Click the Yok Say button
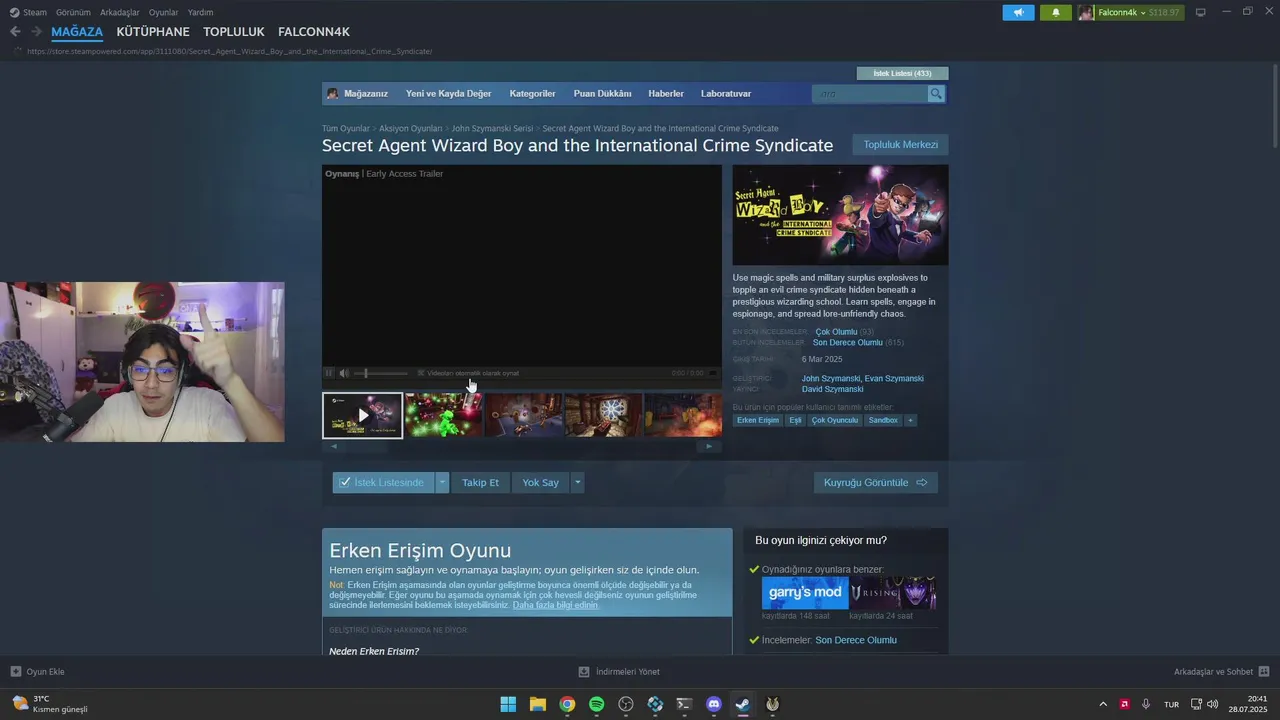The height and width of the screenshot is (720, 1280). tap(541, 482)
